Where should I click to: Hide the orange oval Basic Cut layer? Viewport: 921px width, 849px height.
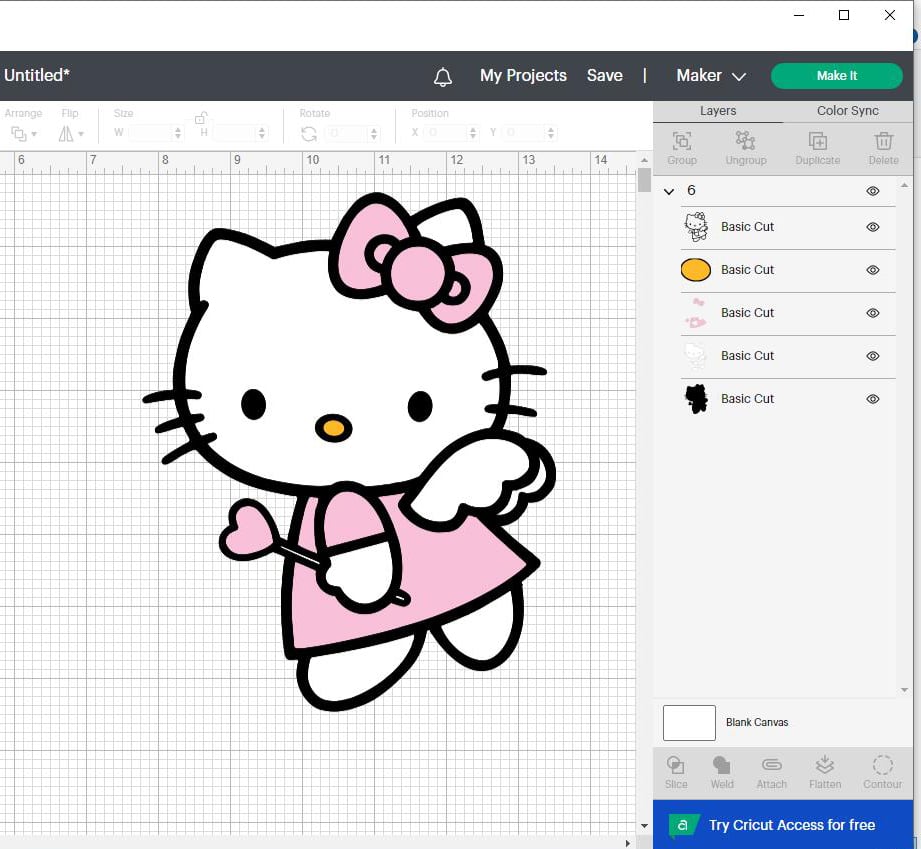click(x=872, y=270)
